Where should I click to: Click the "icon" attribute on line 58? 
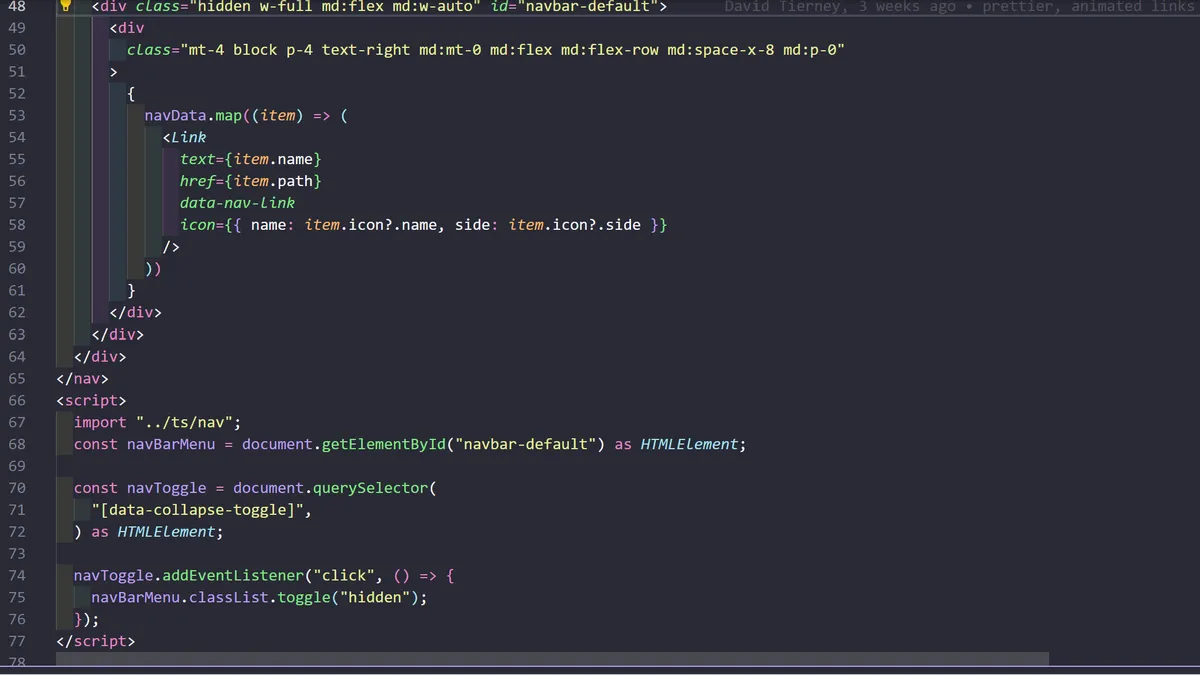coord(198,225)
